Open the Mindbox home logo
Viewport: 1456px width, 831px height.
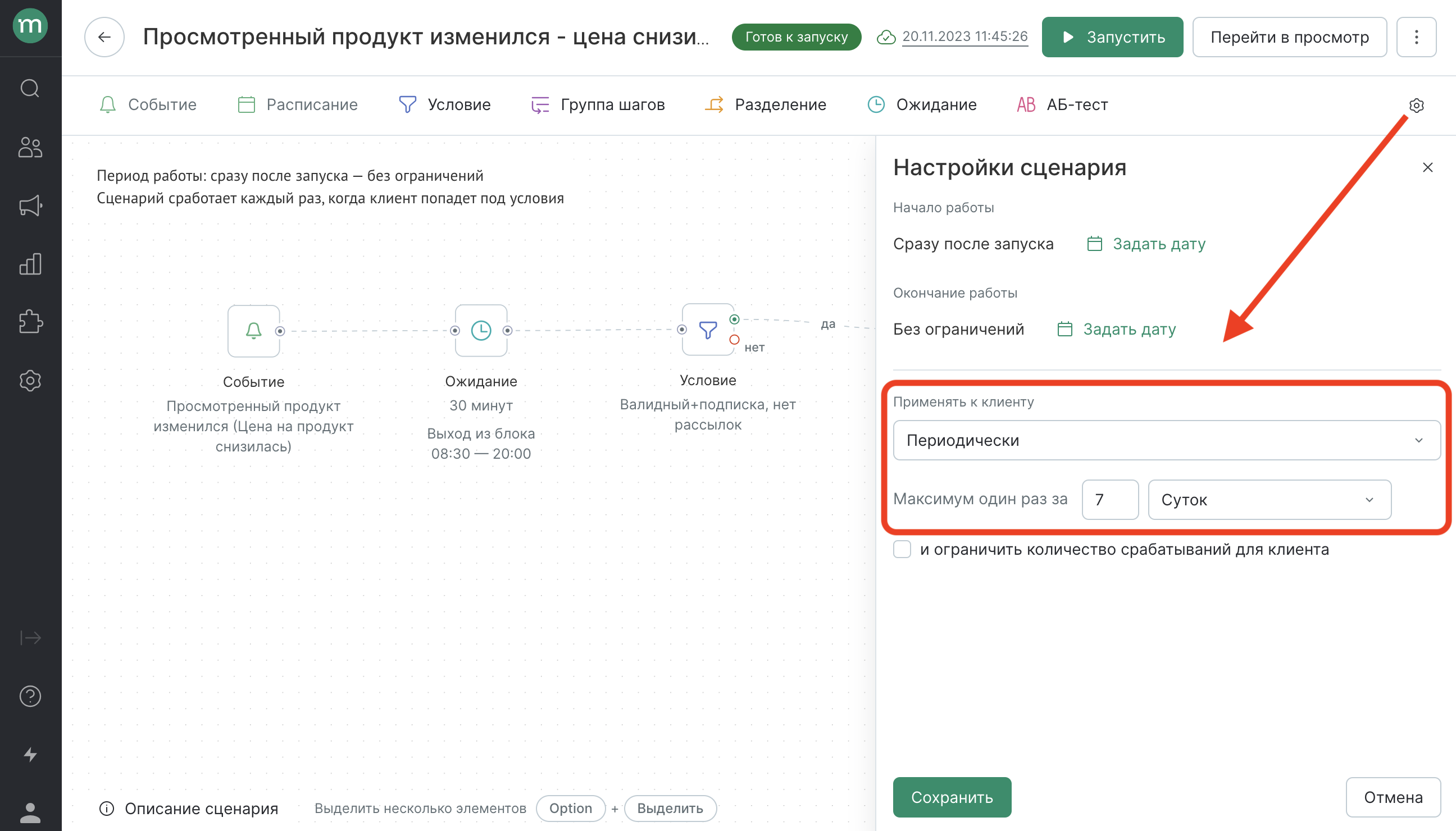30,26
